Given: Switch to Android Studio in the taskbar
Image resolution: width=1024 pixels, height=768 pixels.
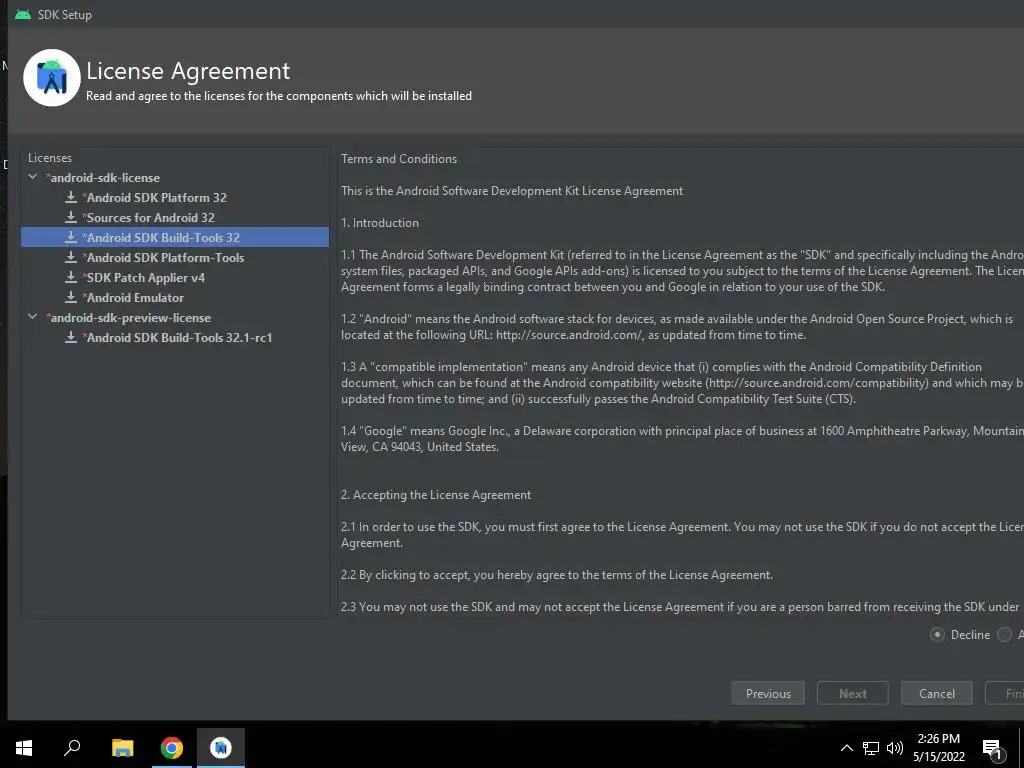Looking at the screenshot, I should click(221, 747).
